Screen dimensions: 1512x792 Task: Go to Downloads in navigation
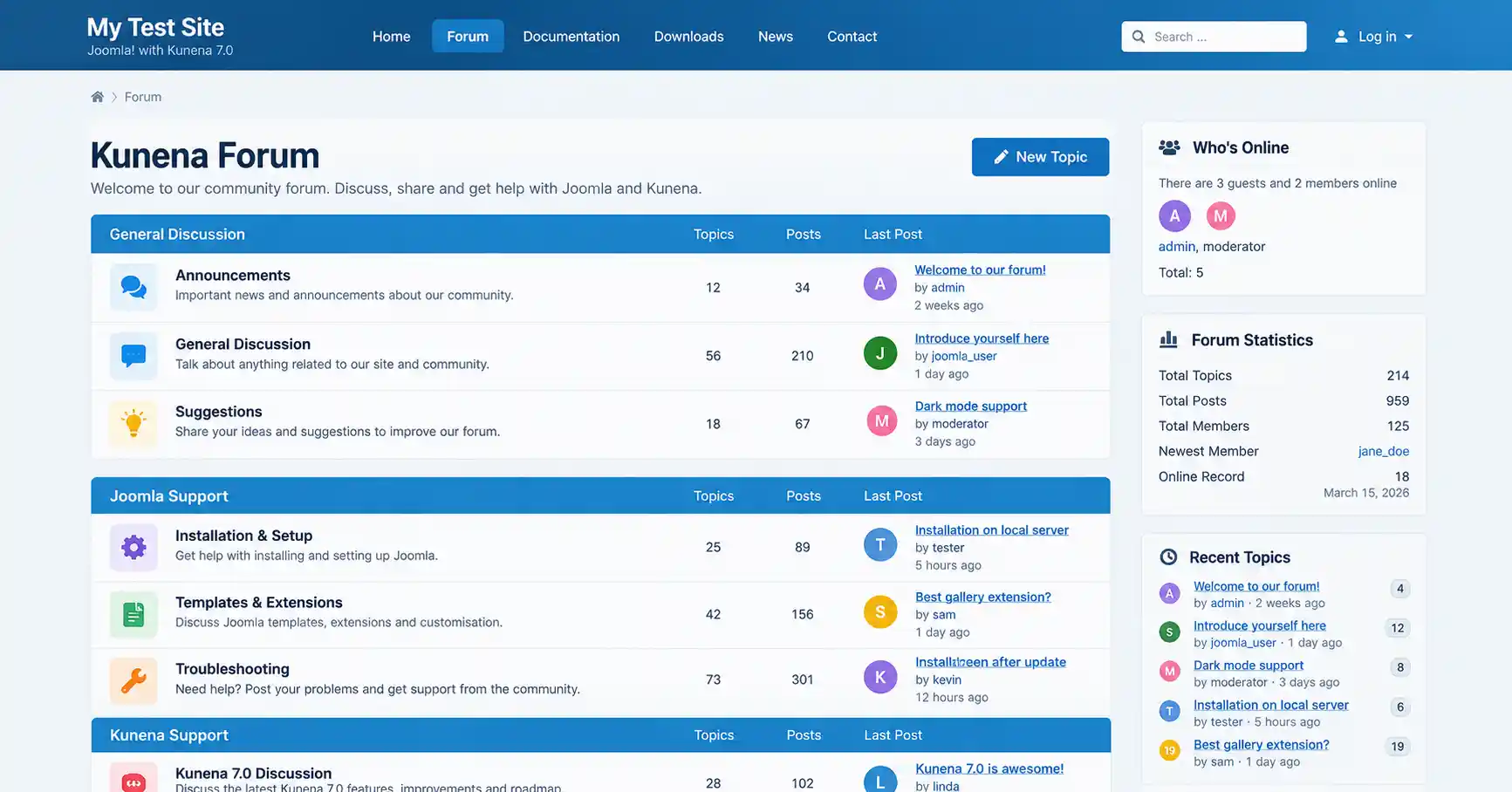pyautogui.click(x=689, y=37)
